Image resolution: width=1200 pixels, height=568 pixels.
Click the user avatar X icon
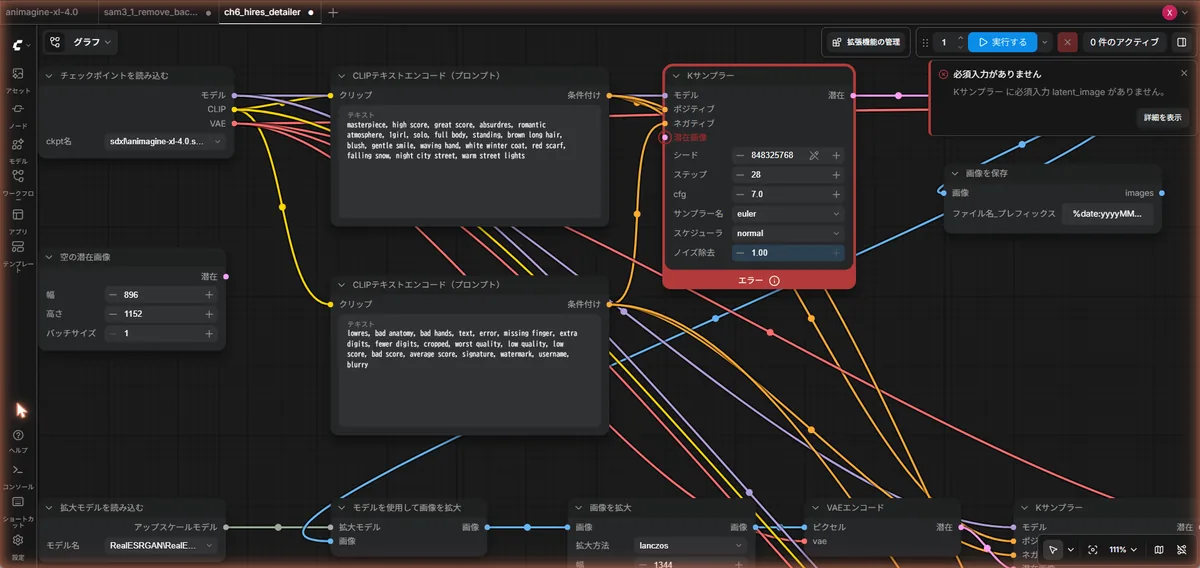pos(1169,12)
